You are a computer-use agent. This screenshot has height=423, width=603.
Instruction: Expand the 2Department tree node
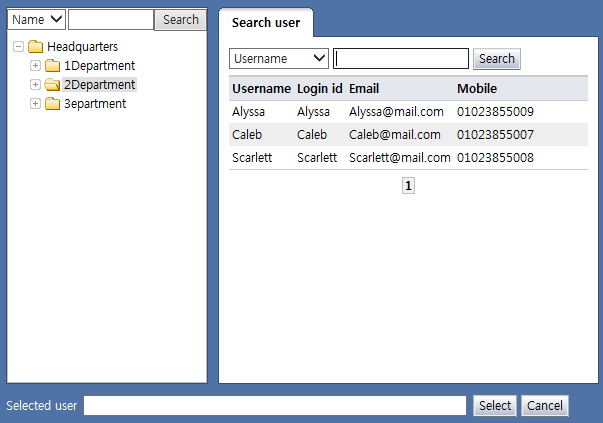[36, 85]
